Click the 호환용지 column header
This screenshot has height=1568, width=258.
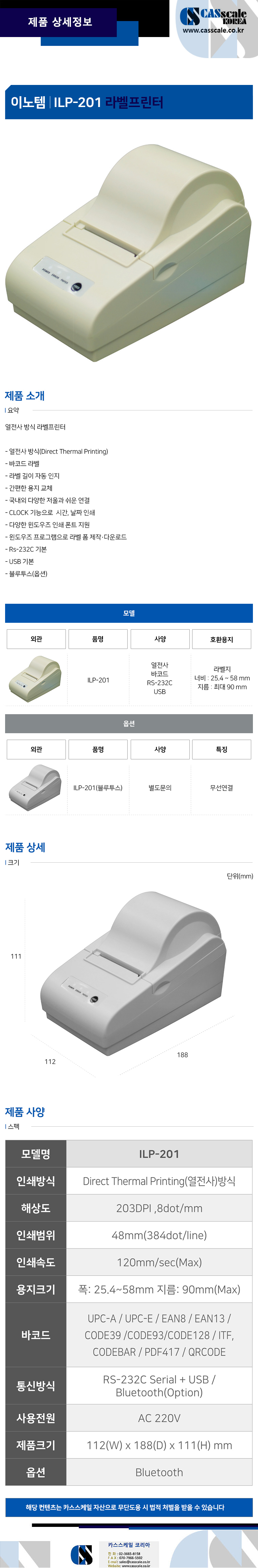[221, 639]
